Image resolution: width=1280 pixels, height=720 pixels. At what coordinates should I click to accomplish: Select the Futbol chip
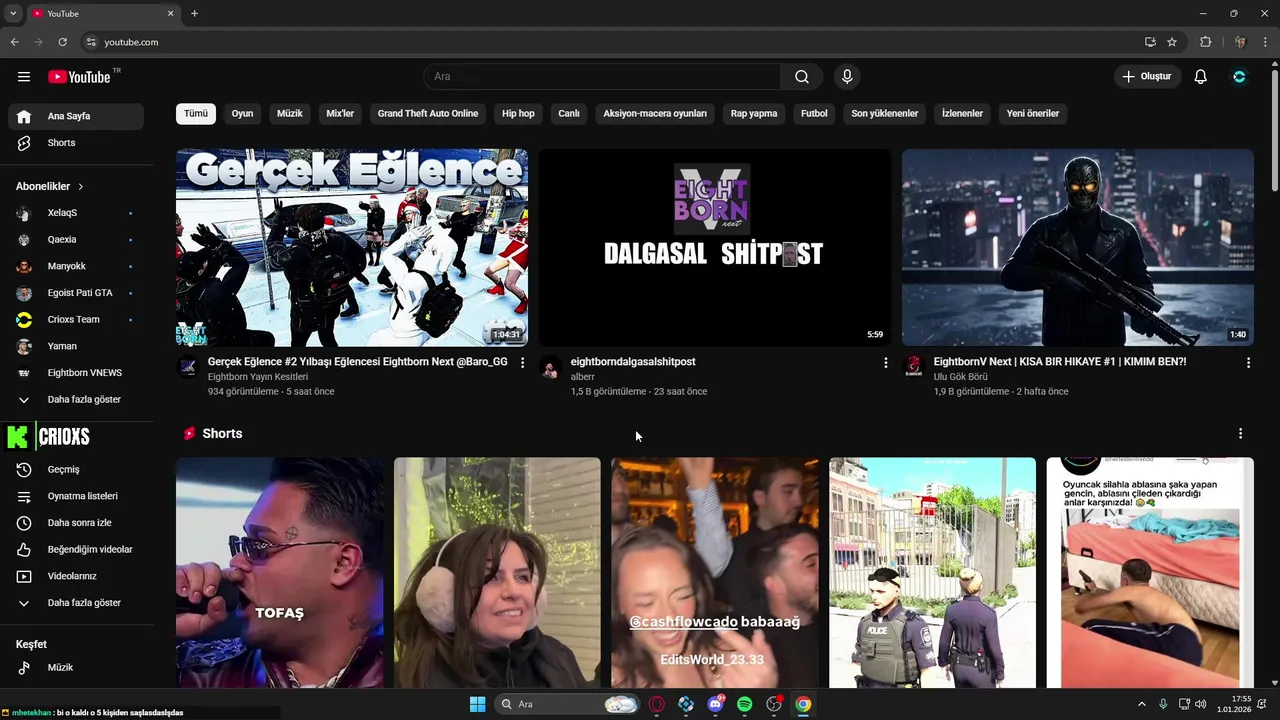pos(814,114)
